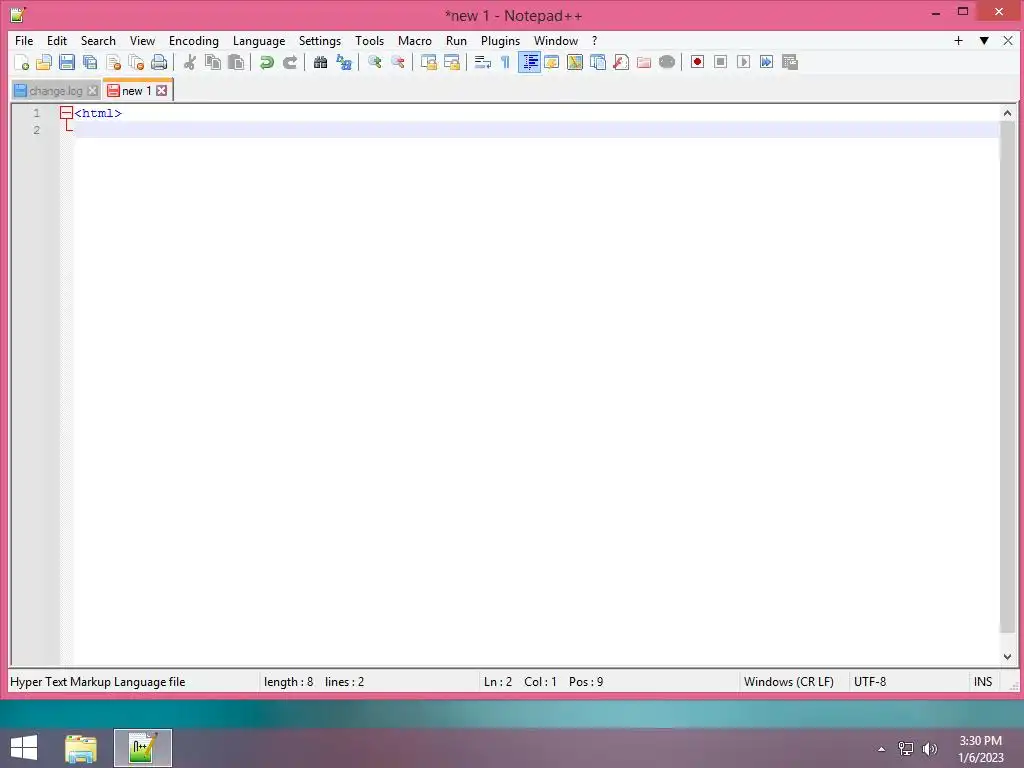Toggle the indent guide toolbar button
The image size is (1024, 768).
[529, 62]
